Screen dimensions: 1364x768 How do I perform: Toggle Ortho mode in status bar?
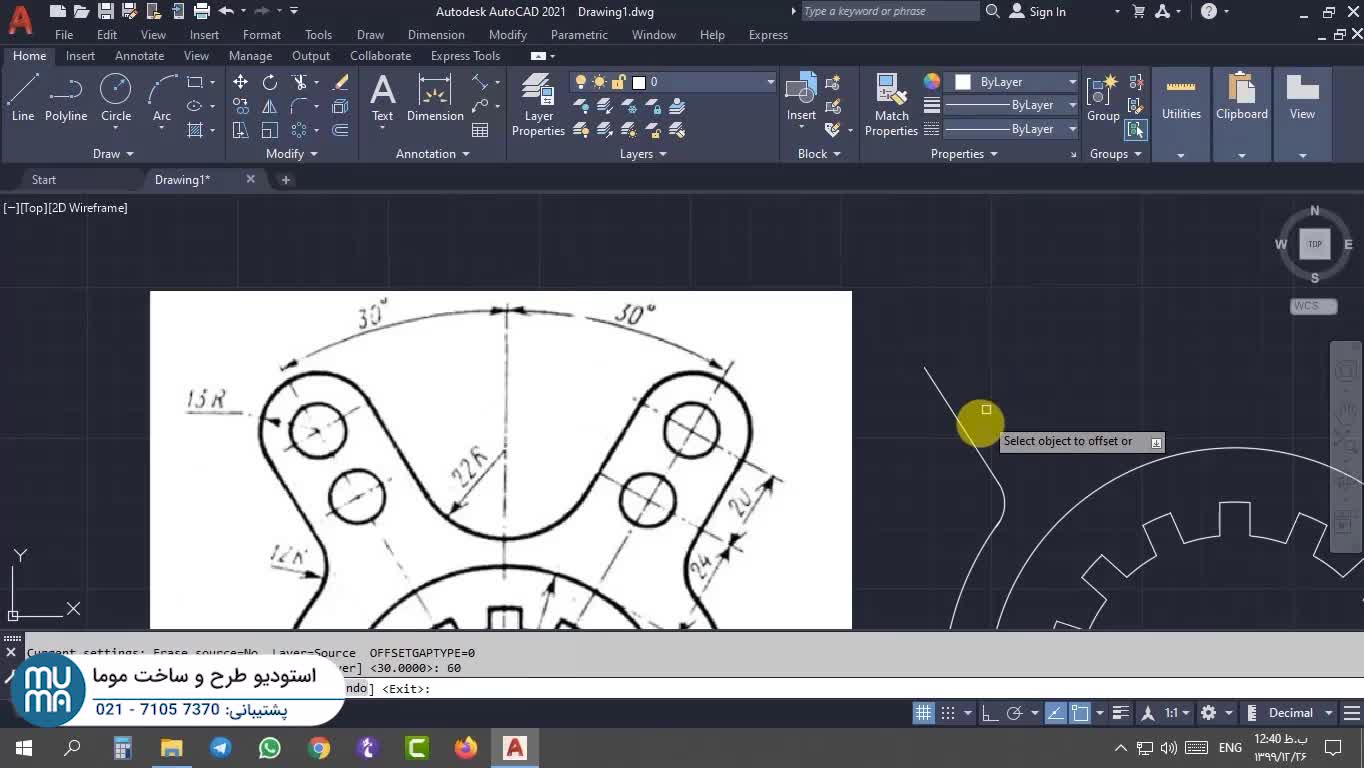point(989,713)
